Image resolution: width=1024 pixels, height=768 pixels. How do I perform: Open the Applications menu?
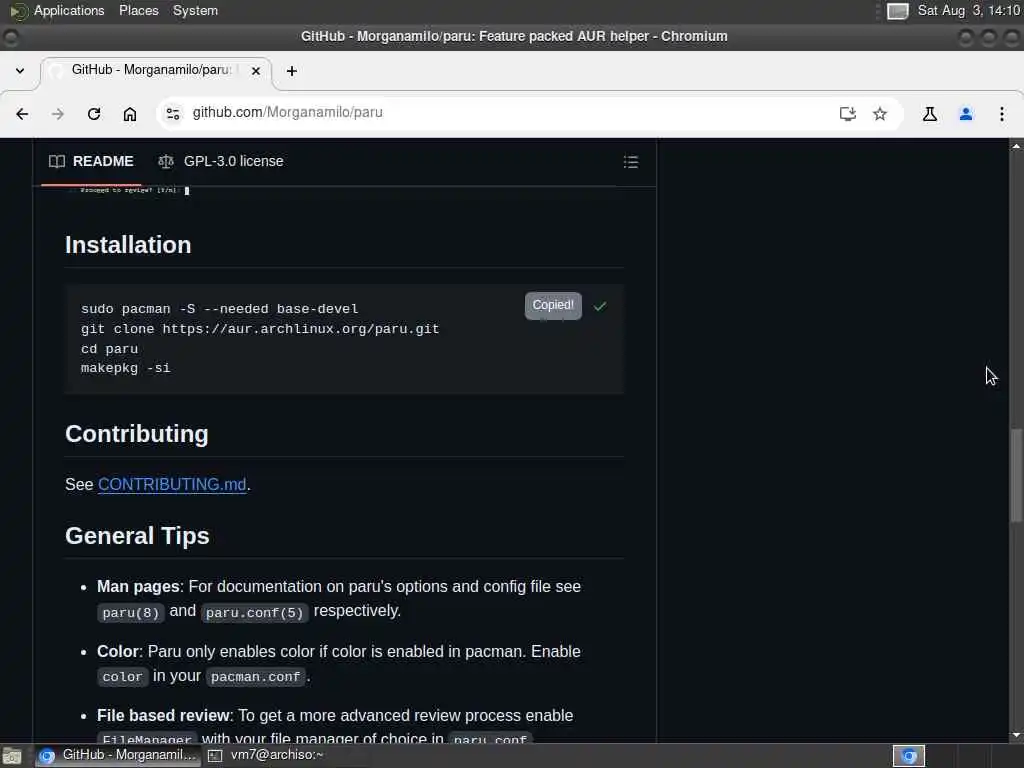pyautogui.click(x=69, y=10)
